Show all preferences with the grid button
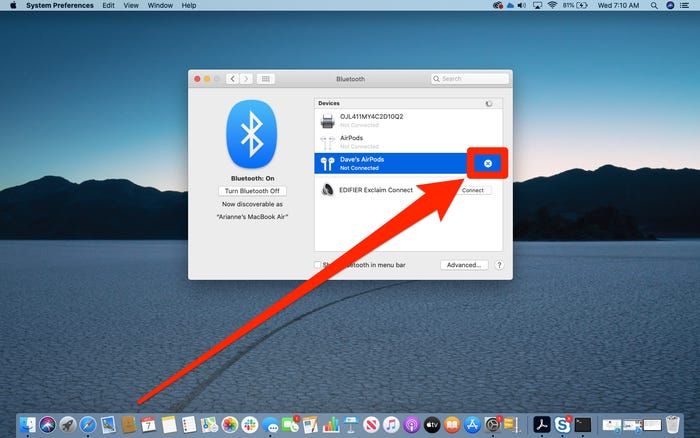700x438 pixels. pyautogui.click(x=266, y=79)
